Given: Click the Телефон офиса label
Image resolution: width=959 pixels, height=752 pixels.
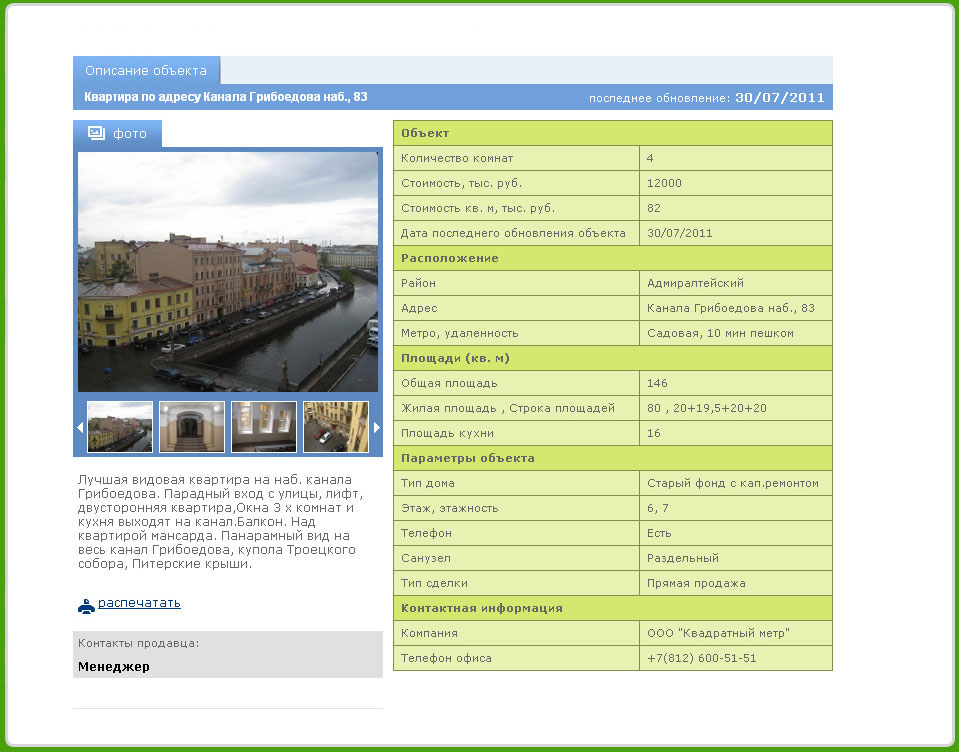Looking at the screenshot, I should tap(446, 658).
